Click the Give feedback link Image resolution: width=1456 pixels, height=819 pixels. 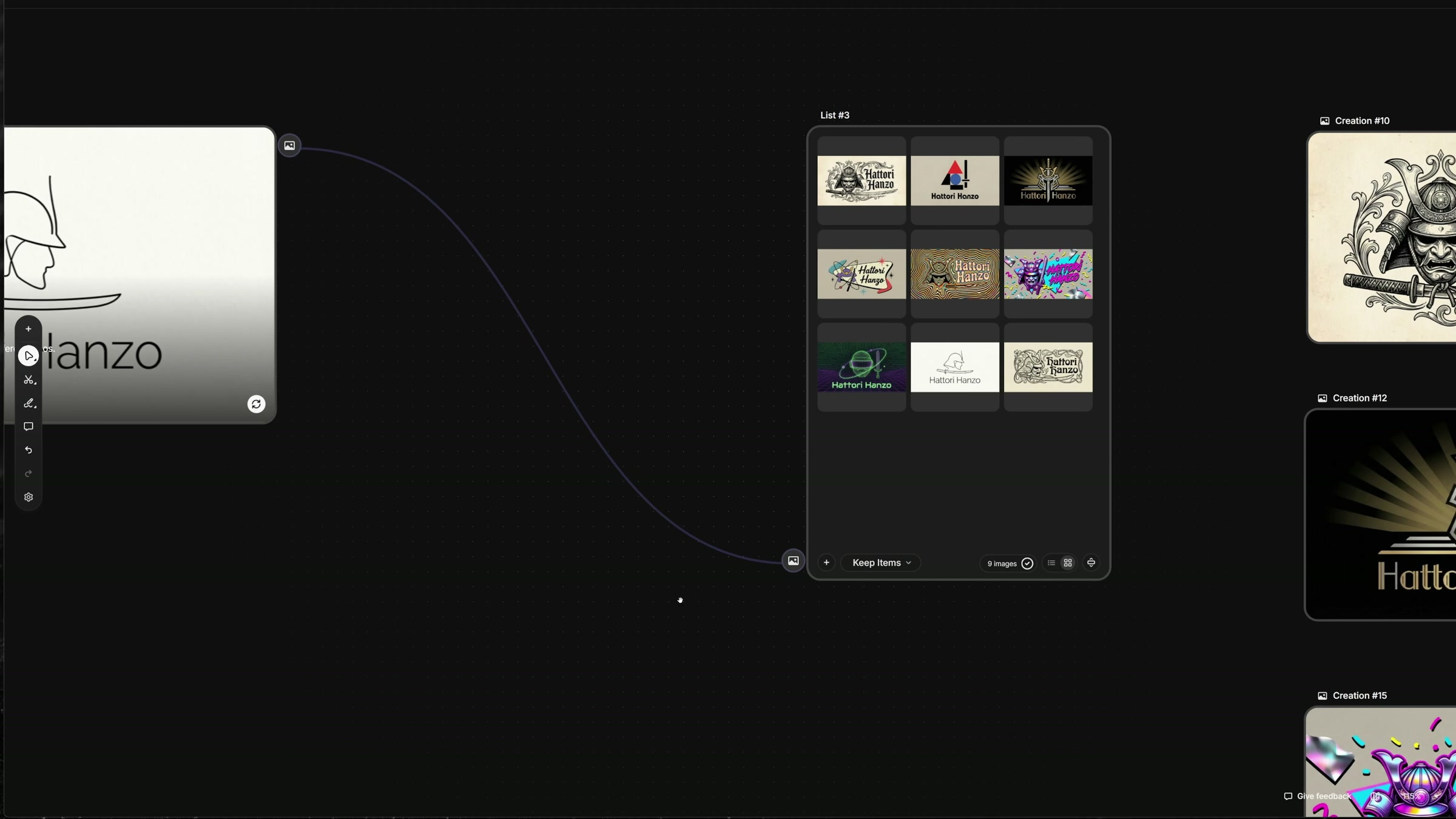[x=1317, y=796]
